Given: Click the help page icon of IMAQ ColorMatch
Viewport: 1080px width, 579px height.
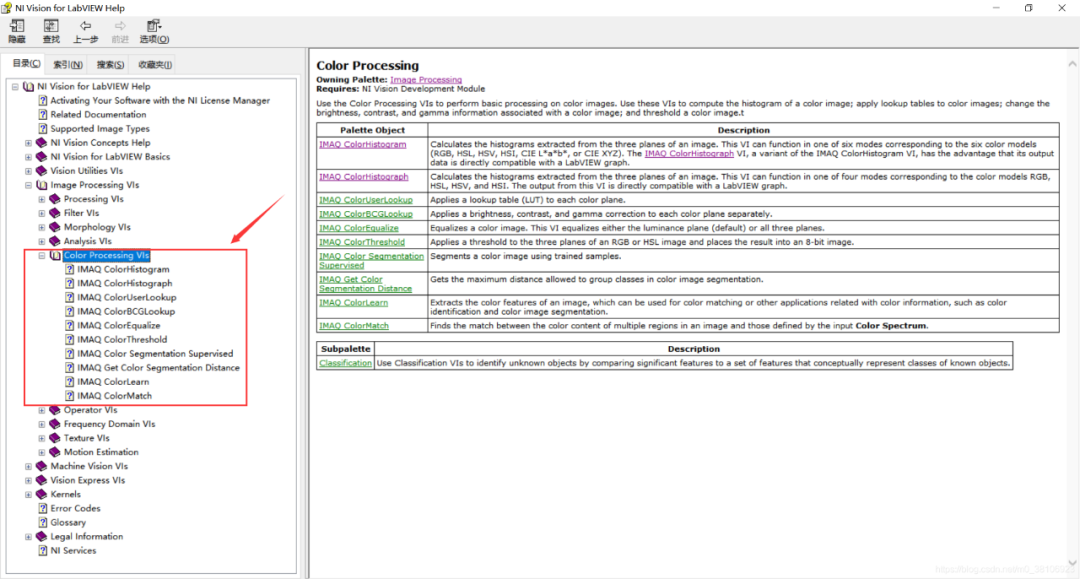Looking at the screenshot, I should coord(70,396).
